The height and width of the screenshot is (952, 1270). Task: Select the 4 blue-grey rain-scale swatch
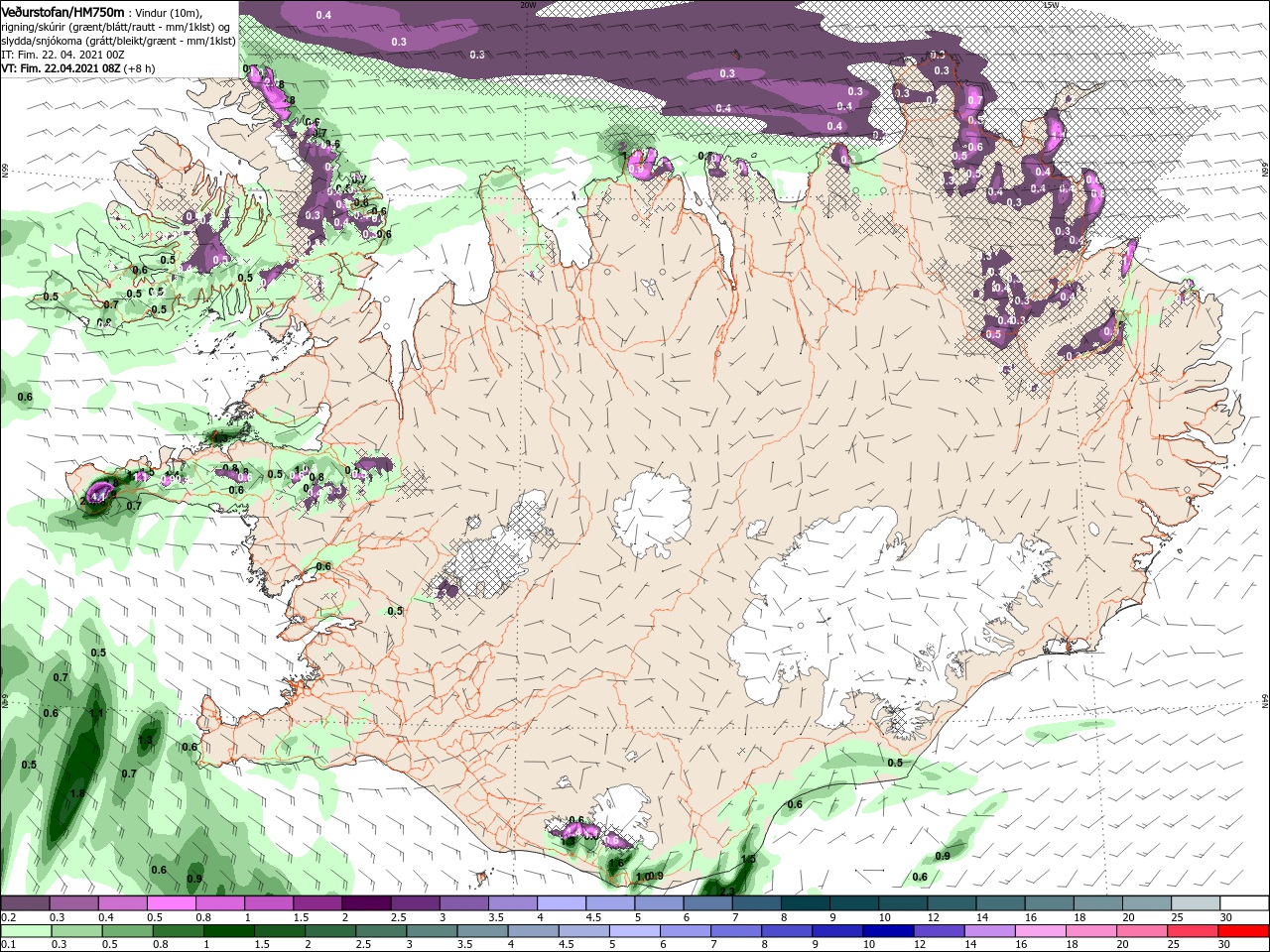[x=534, y=931]
